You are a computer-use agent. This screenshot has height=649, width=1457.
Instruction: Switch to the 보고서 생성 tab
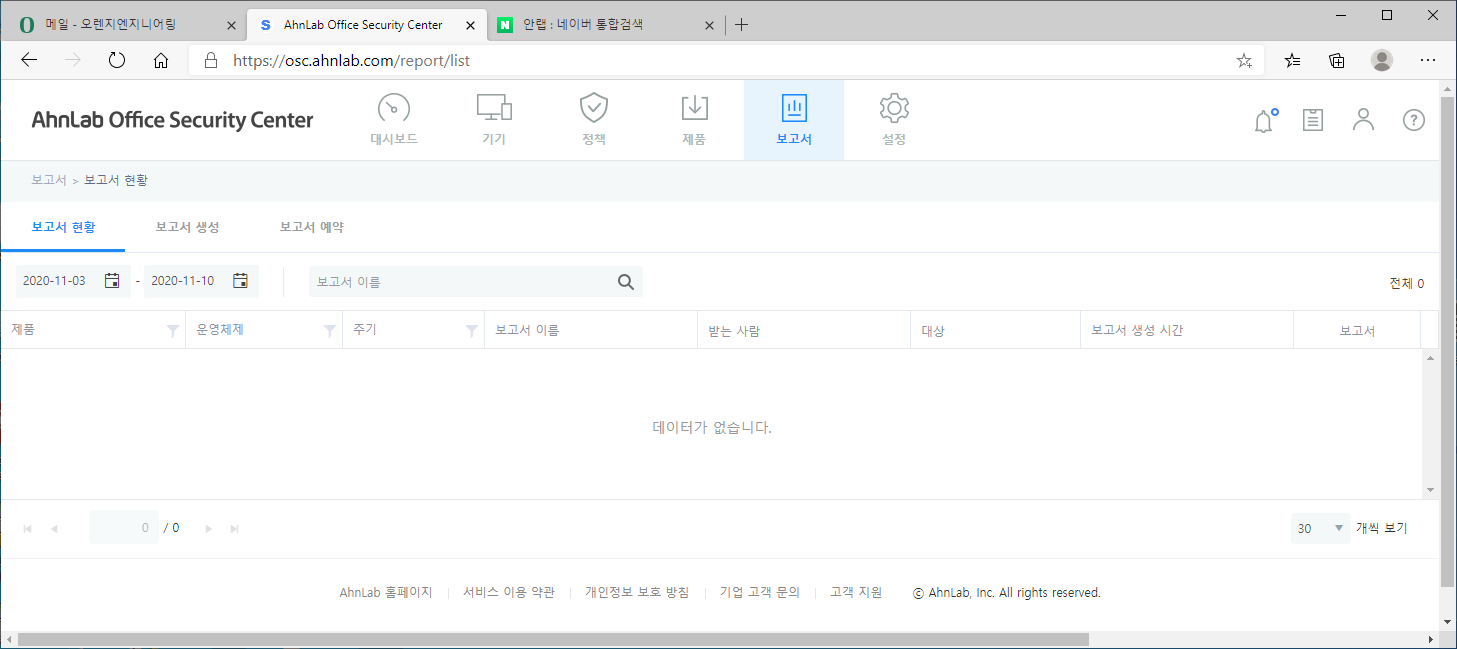click(187, 227)
